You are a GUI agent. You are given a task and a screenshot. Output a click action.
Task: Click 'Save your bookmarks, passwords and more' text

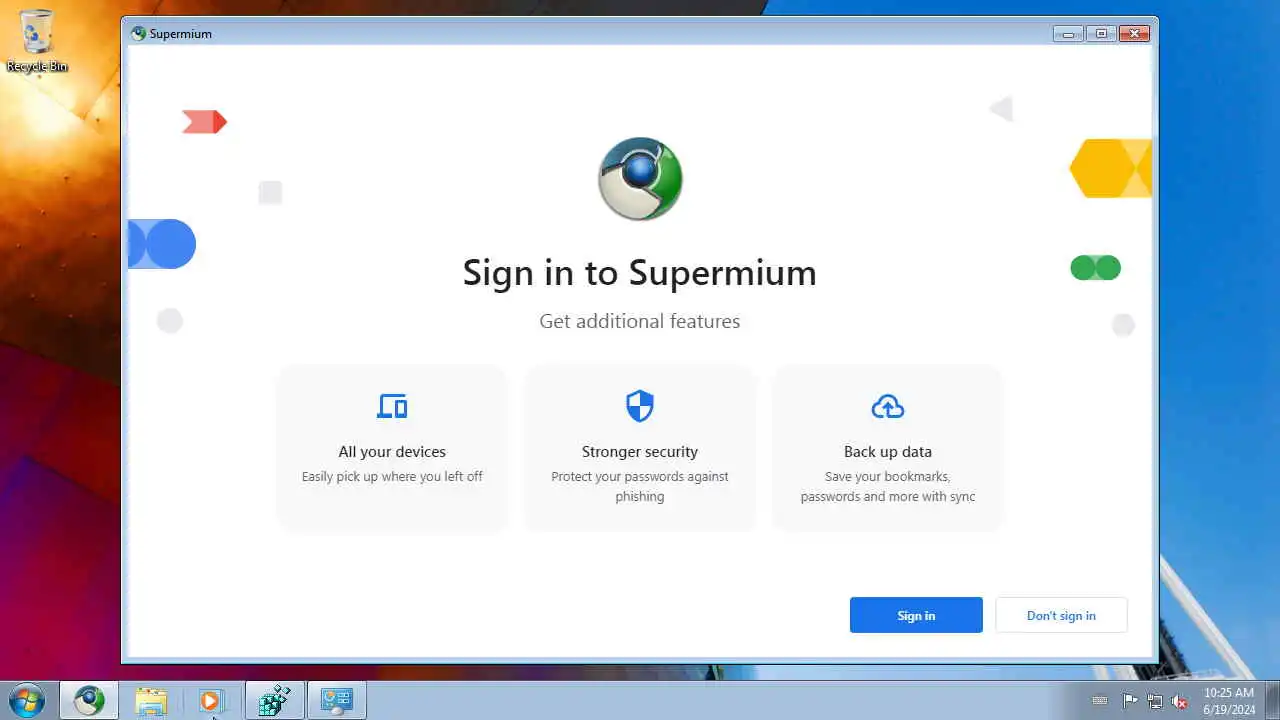[888, 486]
